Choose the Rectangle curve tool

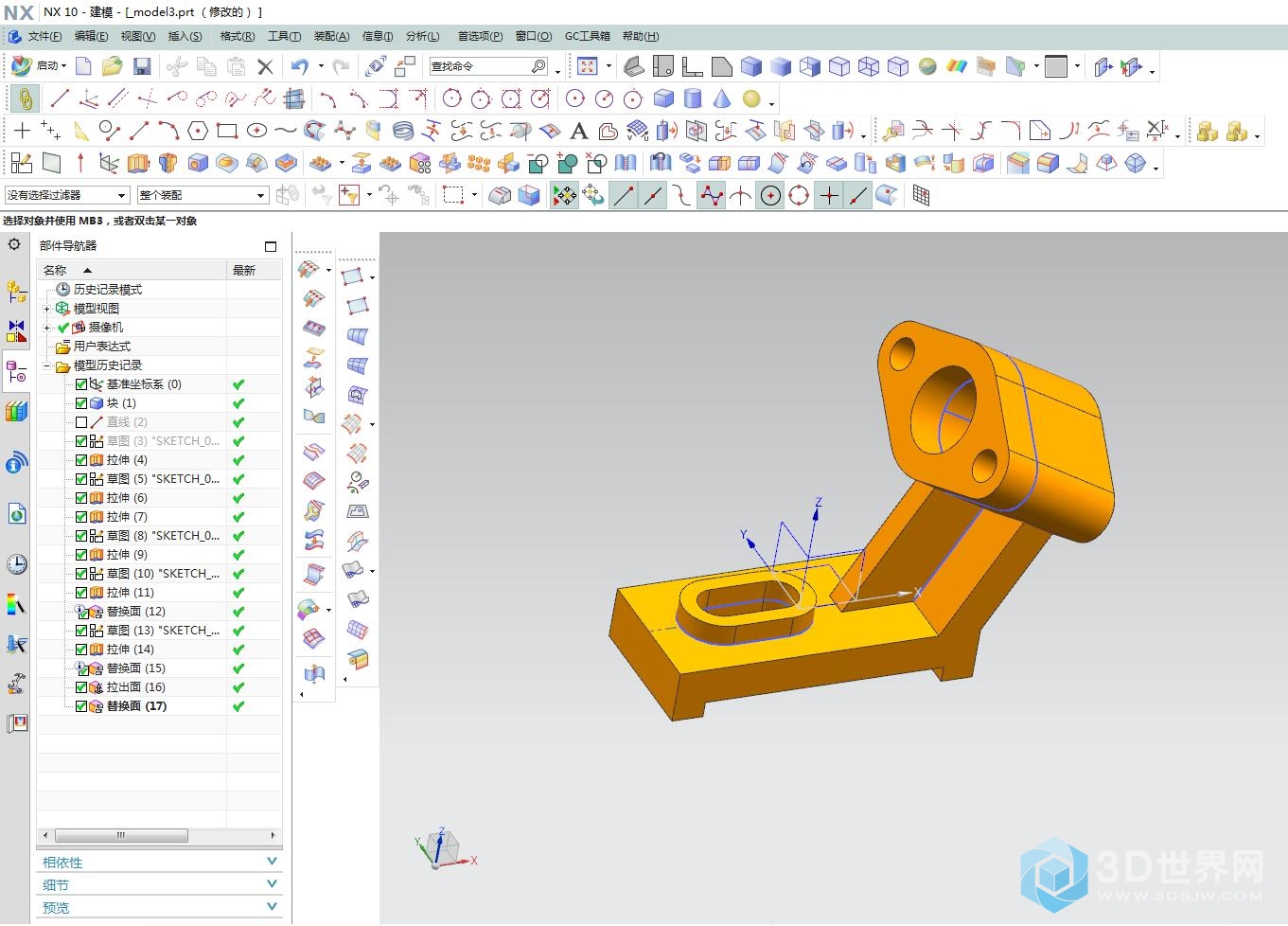point(226,131)
